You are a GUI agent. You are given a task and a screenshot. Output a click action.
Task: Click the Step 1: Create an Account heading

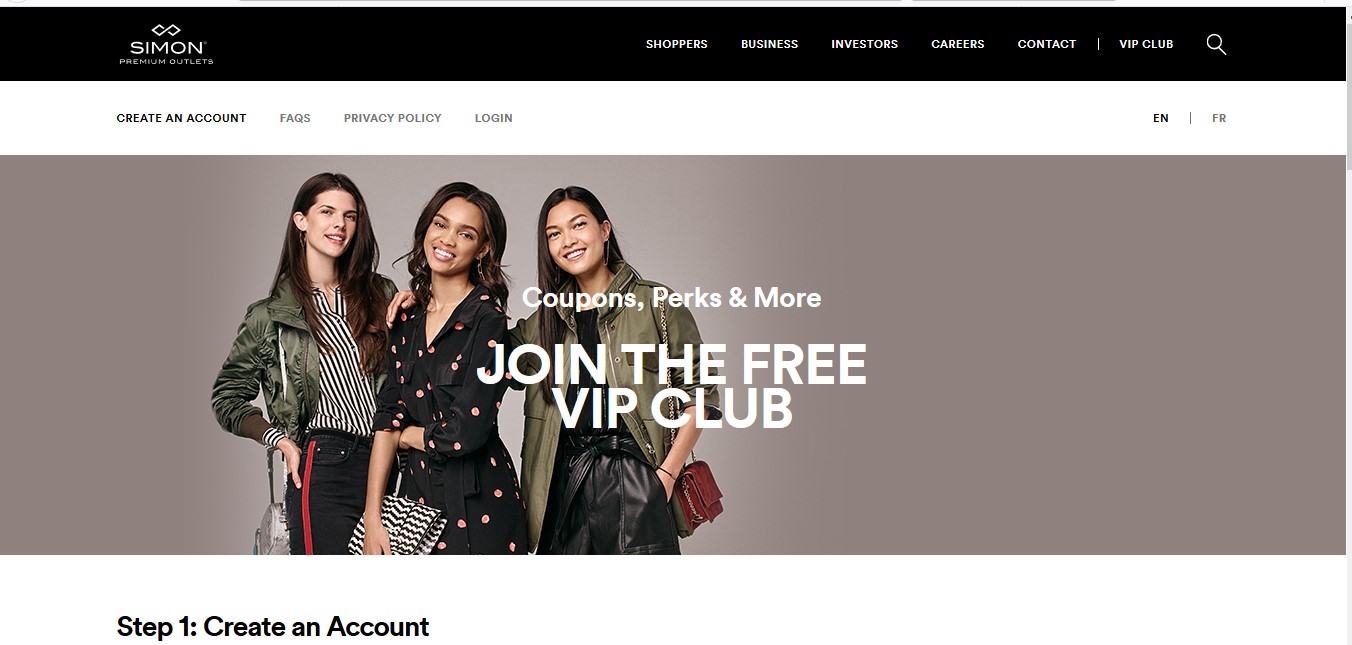pos(273,627)
